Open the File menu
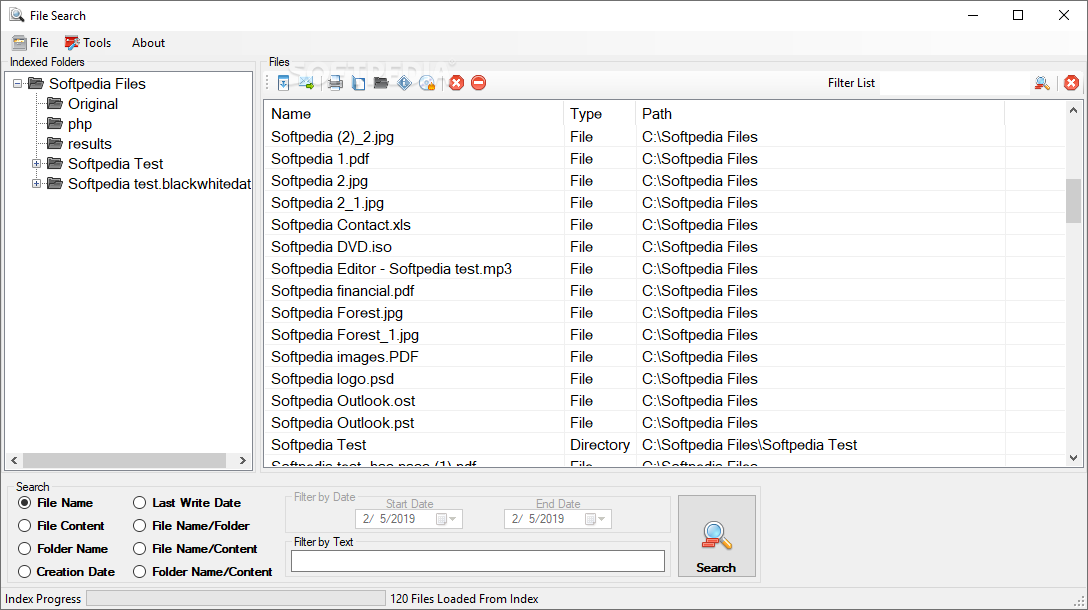Viewport: 1088px width, 610px height. point(31,43)
